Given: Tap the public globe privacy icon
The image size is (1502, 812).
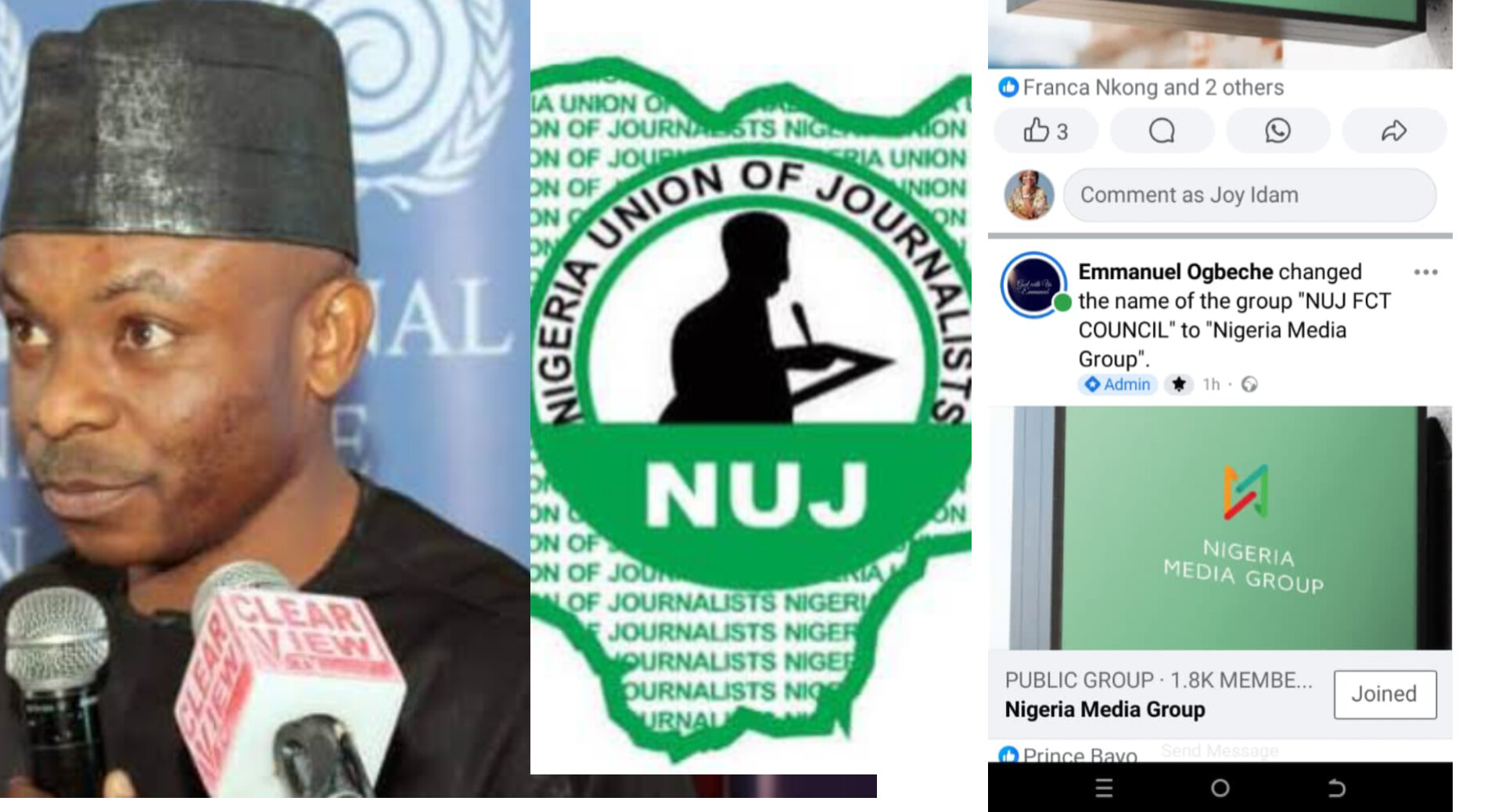Looking at the screenshot, I should point(1249,384).
